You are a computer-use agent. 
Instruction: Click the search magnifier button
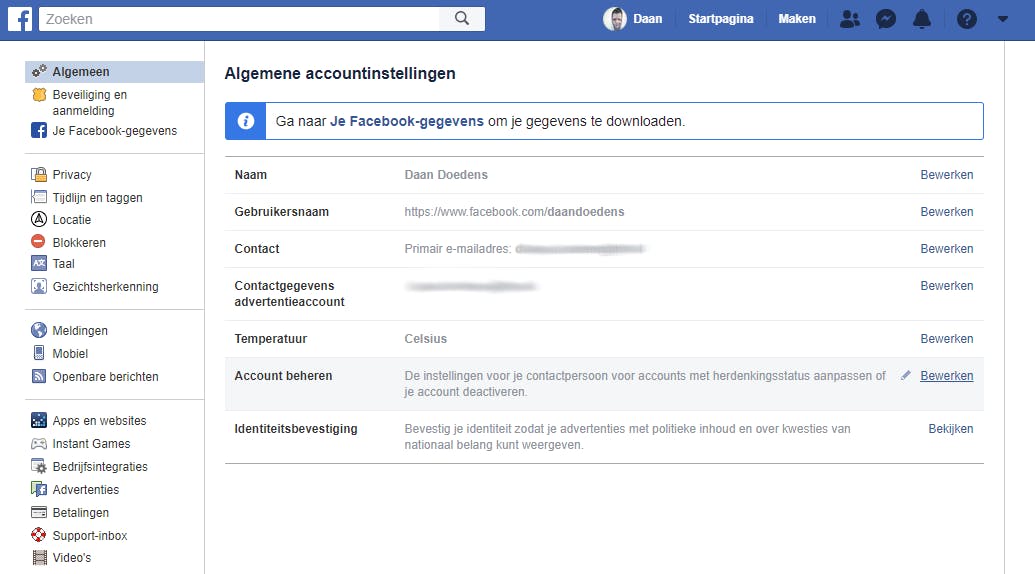tap(461, 18)
